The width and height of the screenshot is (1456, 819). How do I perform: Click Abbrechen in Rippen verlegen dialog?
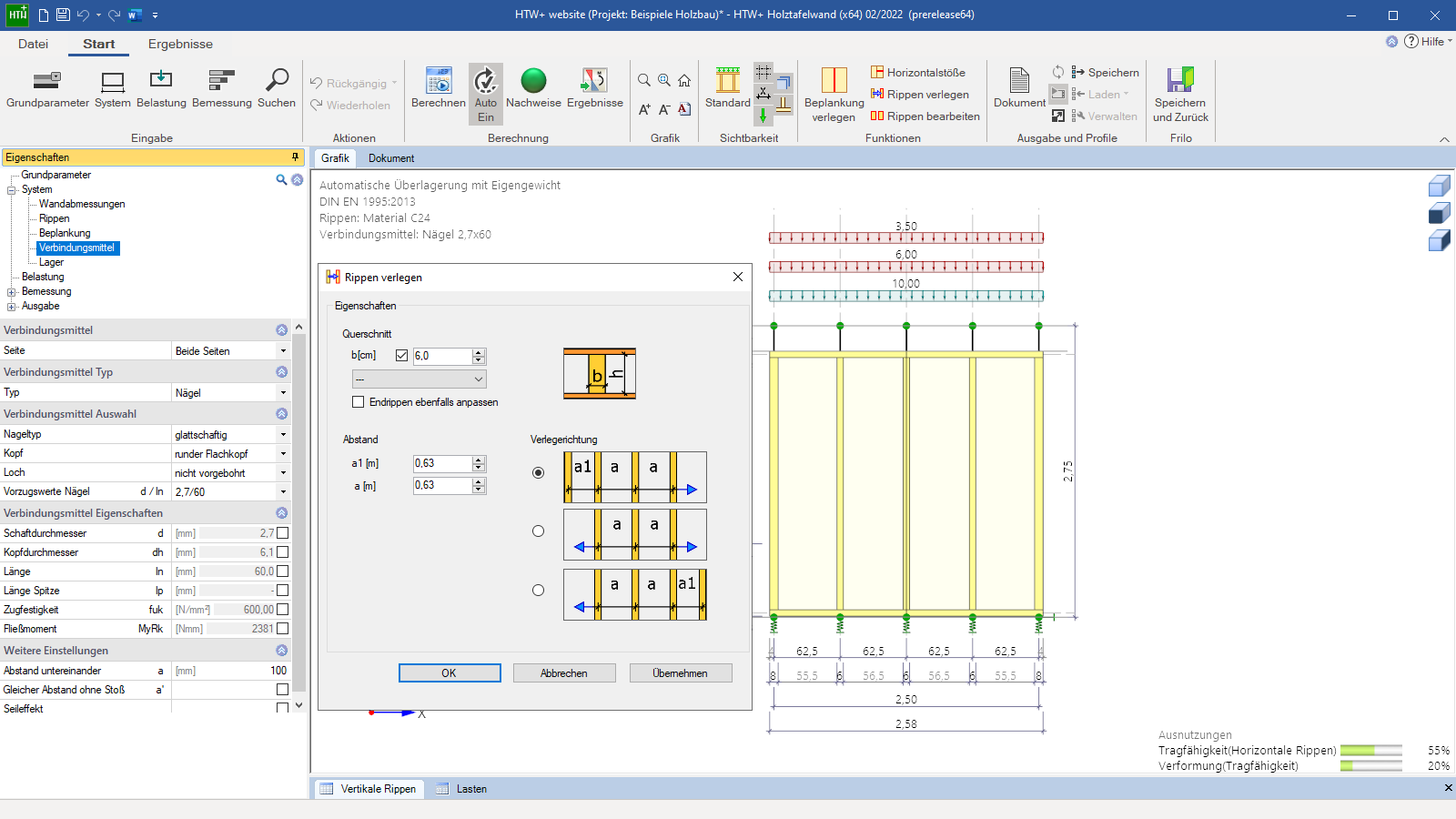564,672
